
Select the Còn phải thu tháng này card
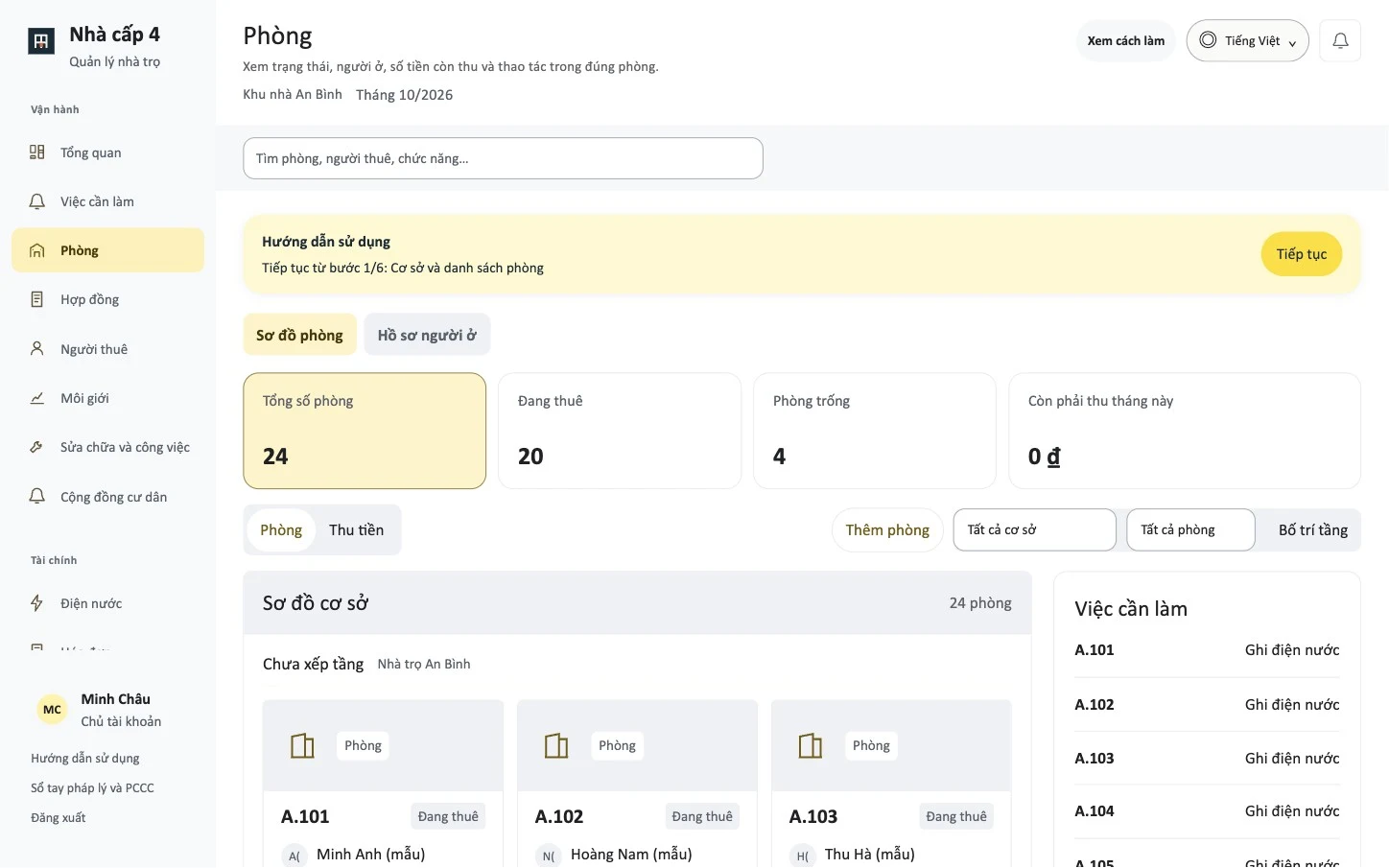(1185, 431)
